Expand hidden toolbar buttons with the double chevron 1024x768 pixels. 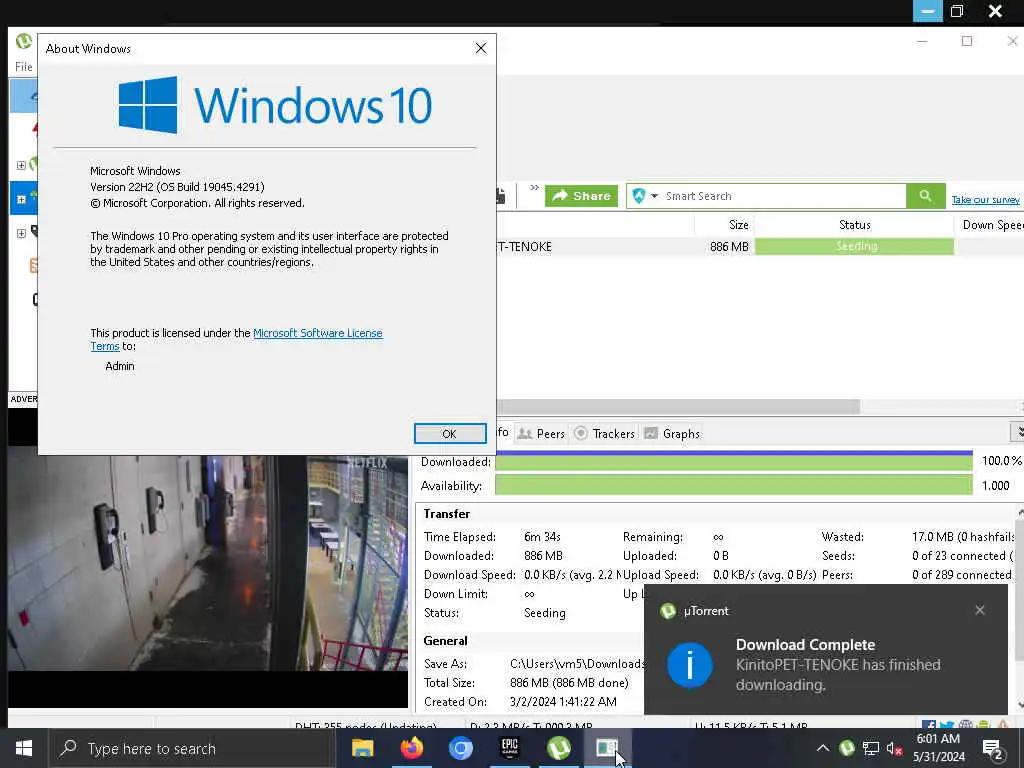point(534,188)
